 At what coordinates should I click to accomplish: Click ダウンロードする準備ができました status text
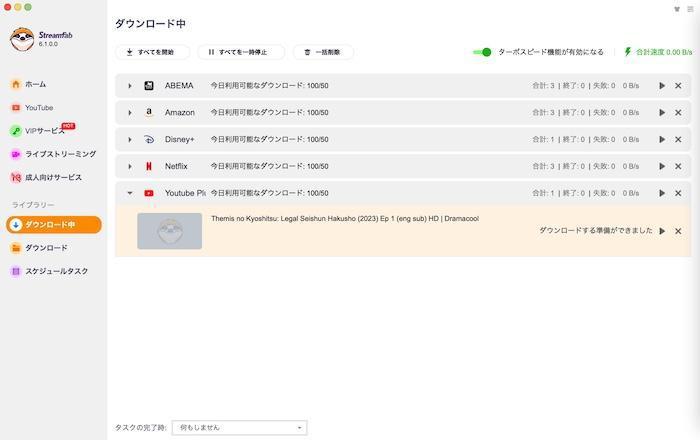(596, 231)
